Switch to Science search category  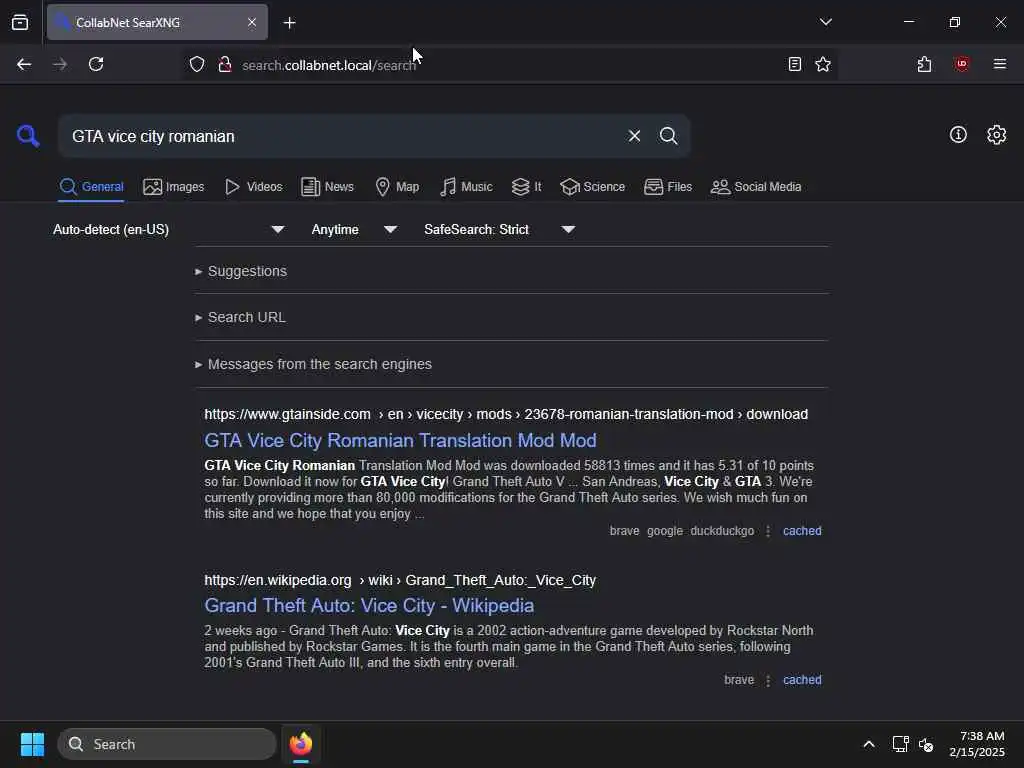(592, 187)
